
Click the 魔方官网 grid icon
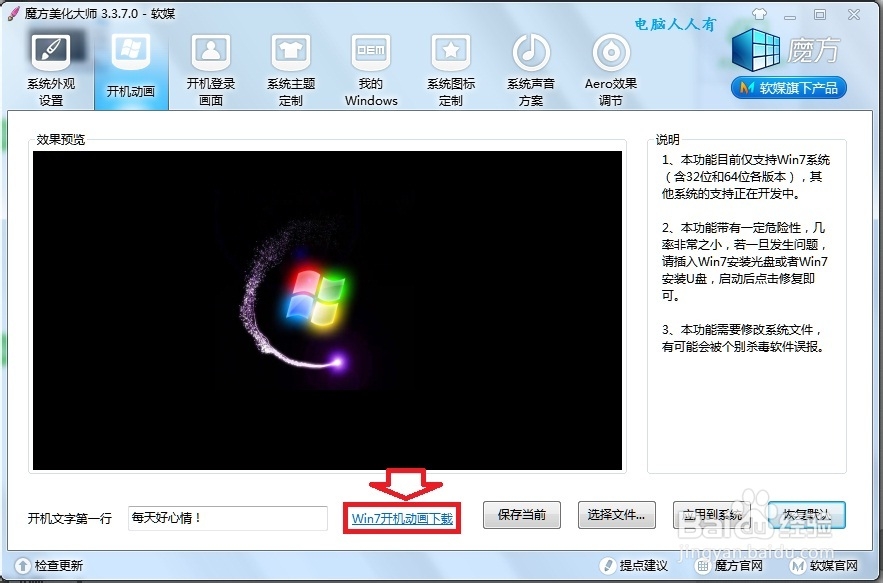click(x=702, y=566)
